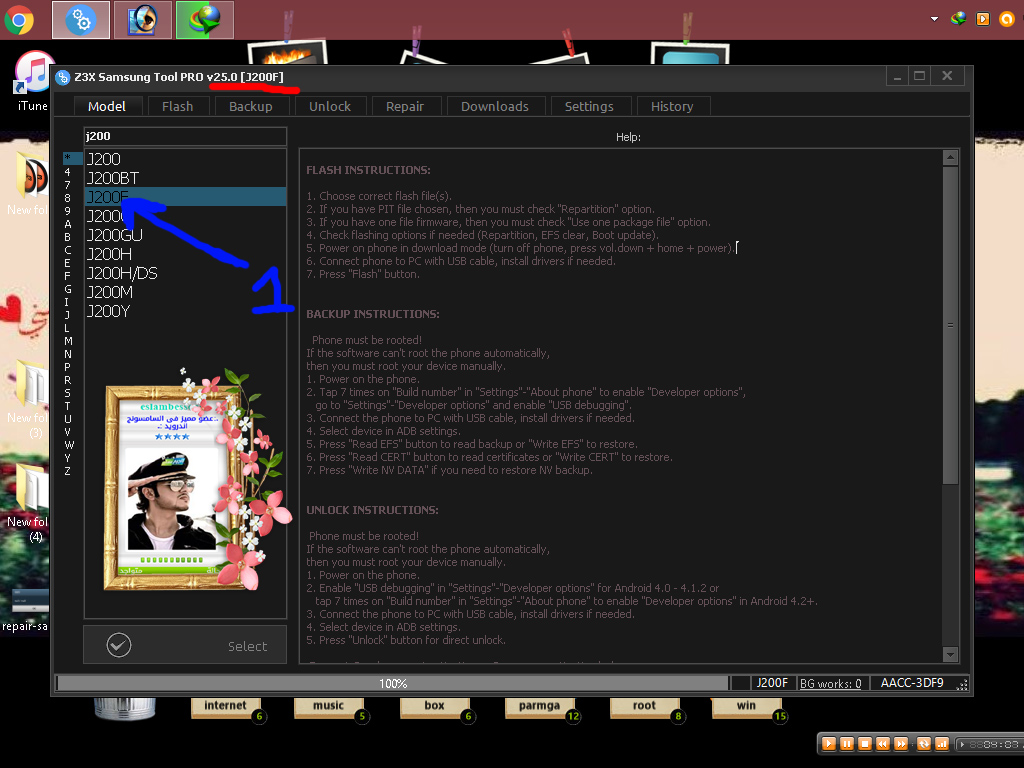The height and width of the screenshot is (768, 1024).
Task: Click J200F in the status bar
Action: pyautogui.click(x=772, y=683)
